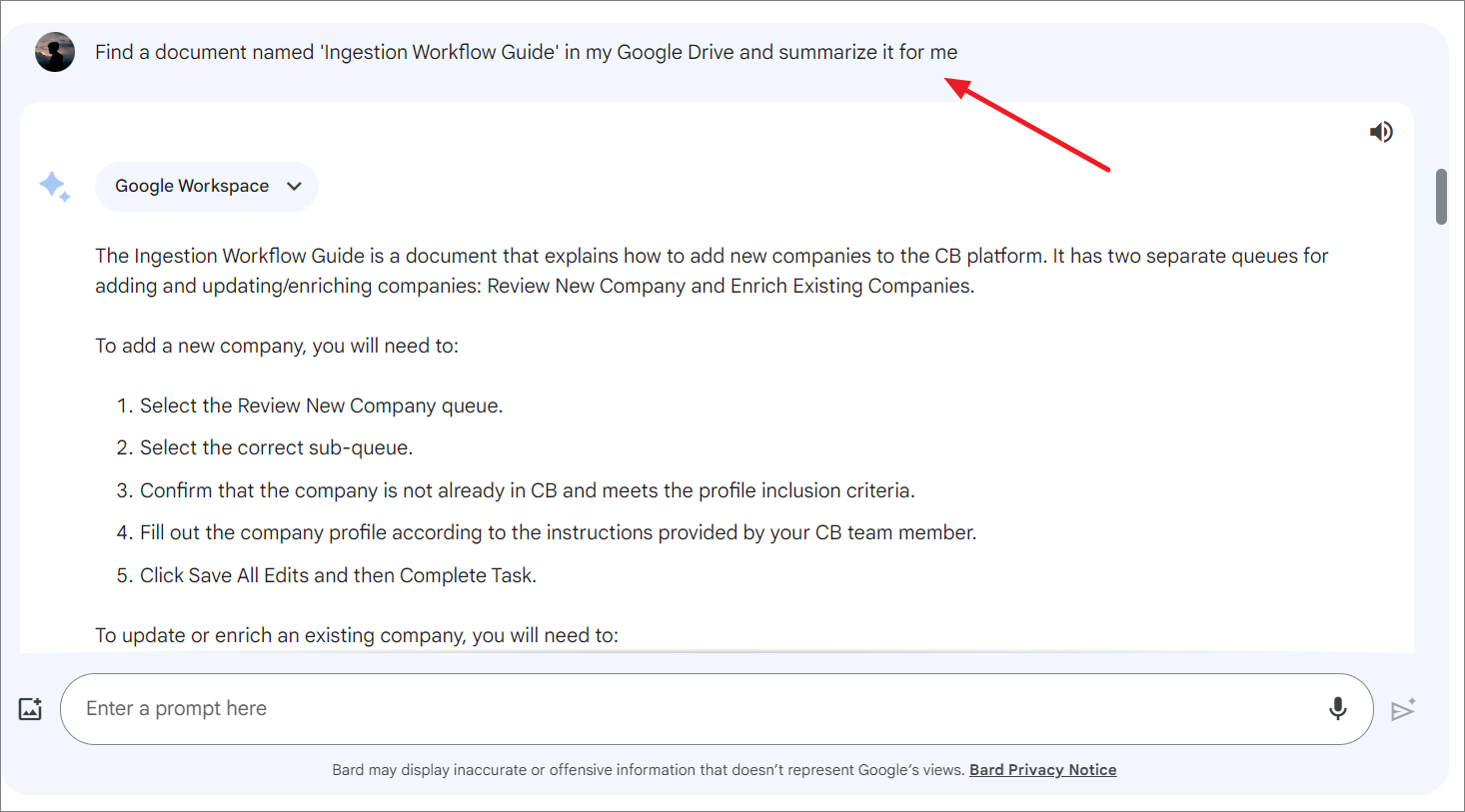Click step 5 'Click Save All Edits'
Screen dimensions: 1465x812
tap(338, 575)
